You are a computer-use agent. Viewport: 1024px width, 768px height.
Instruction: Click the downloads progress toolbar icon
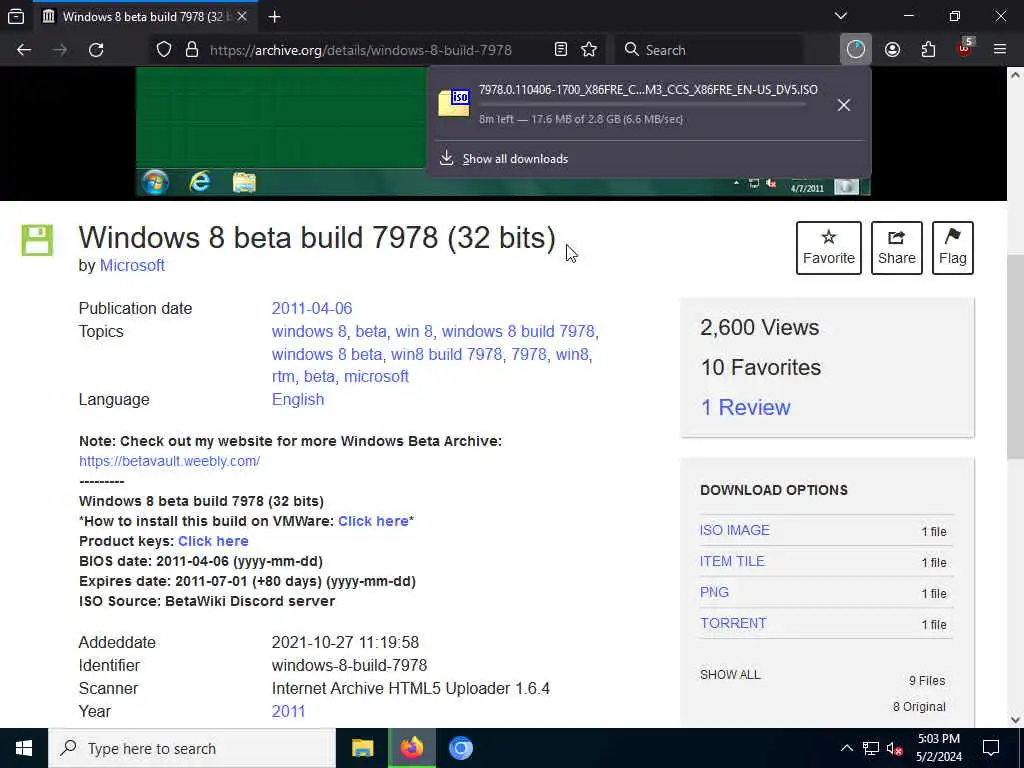[x=856, y=50]
